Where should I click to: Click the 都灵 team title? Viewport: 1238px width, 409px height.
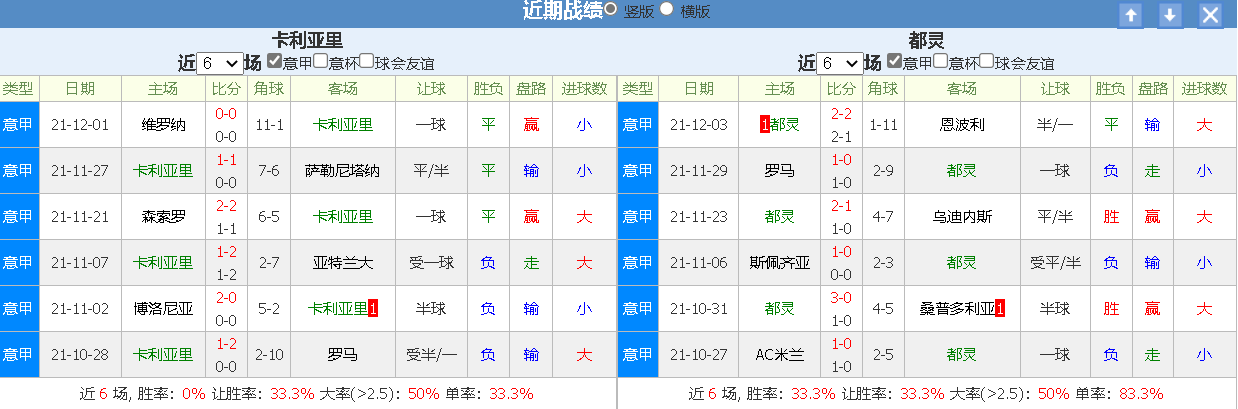(x=926, y=40)
